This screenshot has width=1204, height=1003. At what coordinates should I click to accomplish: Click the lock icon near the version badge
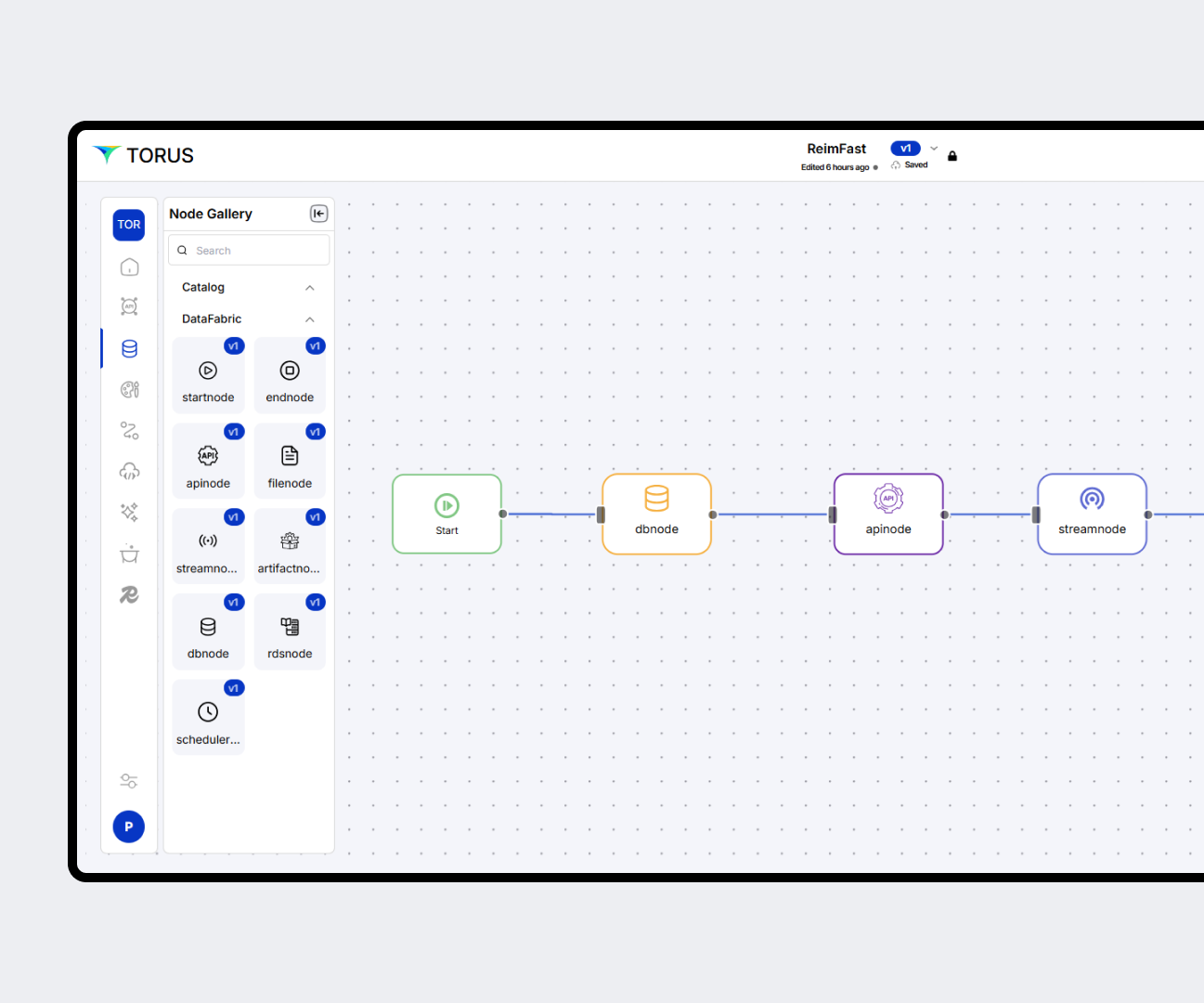952,156
